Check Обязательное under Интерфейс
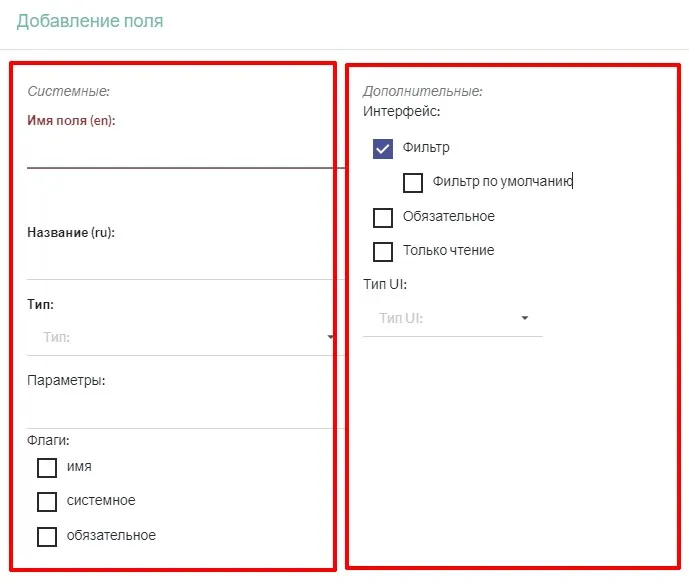The height and width of the screenshot is (586, 689). tap(383, 217)
